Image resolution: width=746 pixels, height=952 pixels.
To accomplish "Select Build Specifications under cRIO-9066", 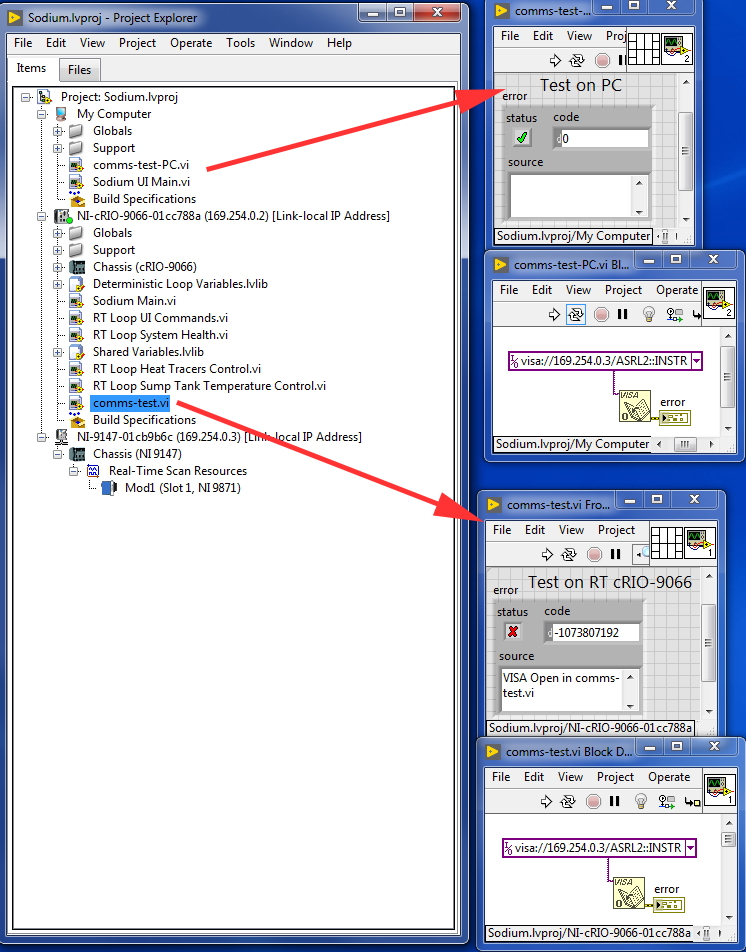I will [x=144, y=420].
